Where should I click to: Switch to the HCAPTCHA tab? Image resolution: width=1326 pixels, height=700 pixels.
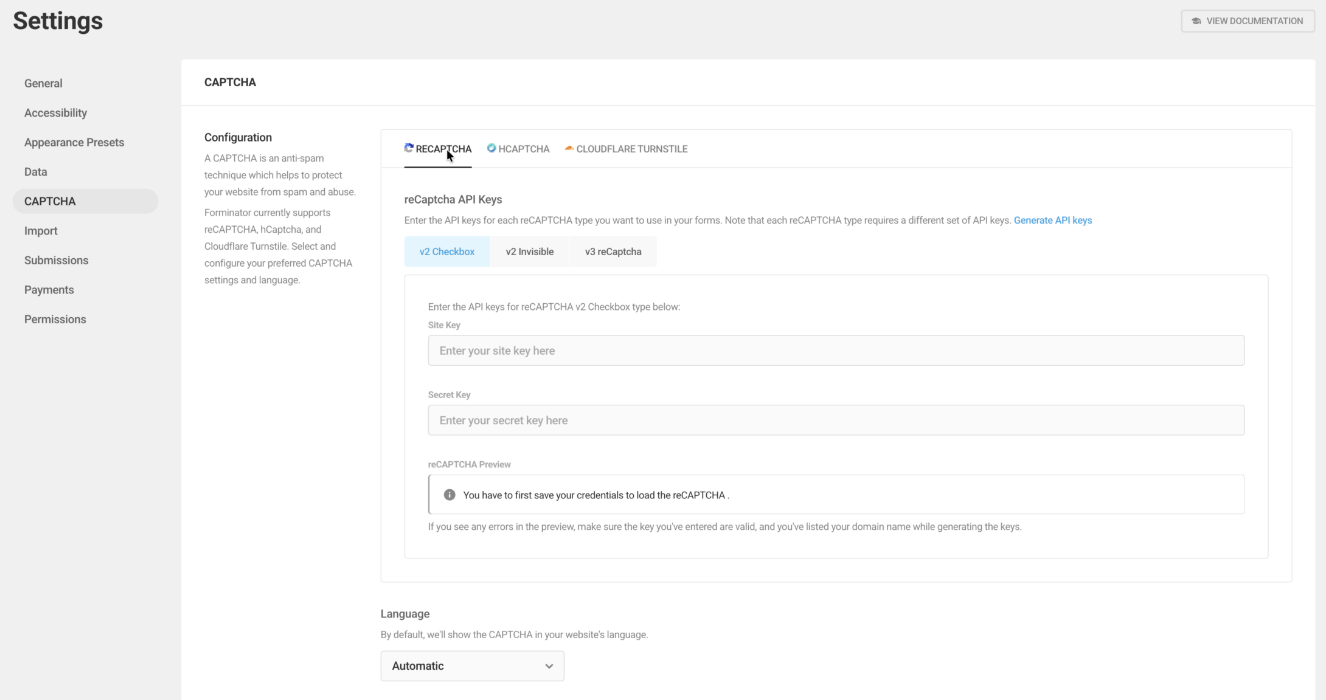click(x=523, y=149)
